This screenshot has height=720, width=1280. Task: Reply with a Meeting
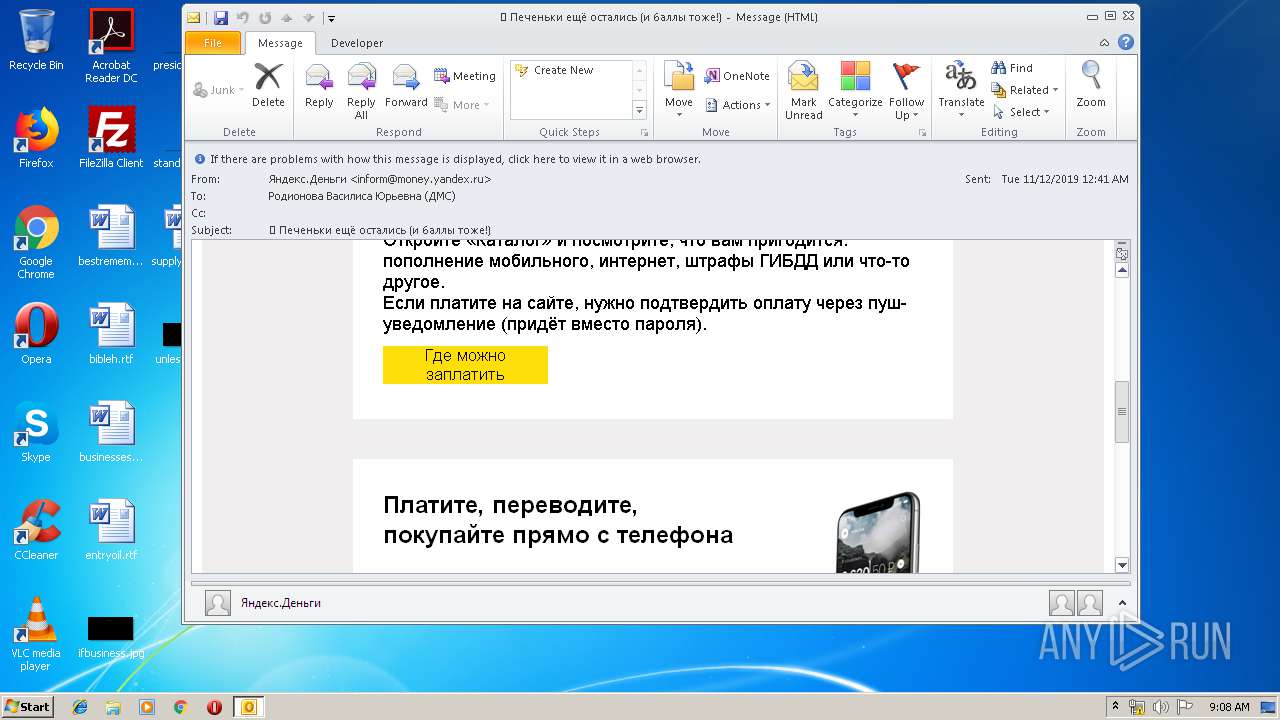tap(465, 76)
